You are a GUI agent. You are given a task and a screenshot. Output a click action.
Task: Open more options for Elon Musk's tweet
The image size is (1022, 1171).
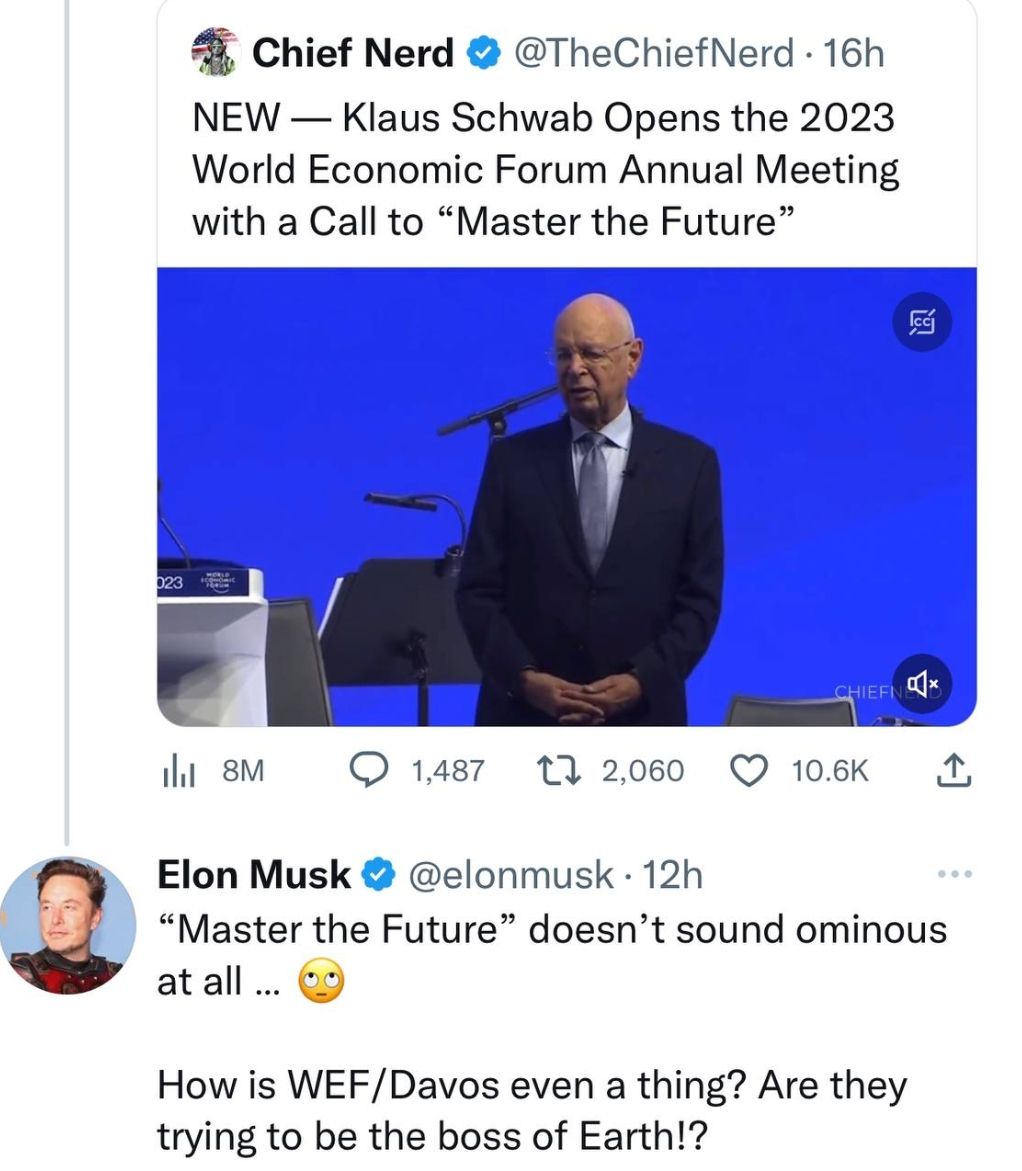(957, 874)
